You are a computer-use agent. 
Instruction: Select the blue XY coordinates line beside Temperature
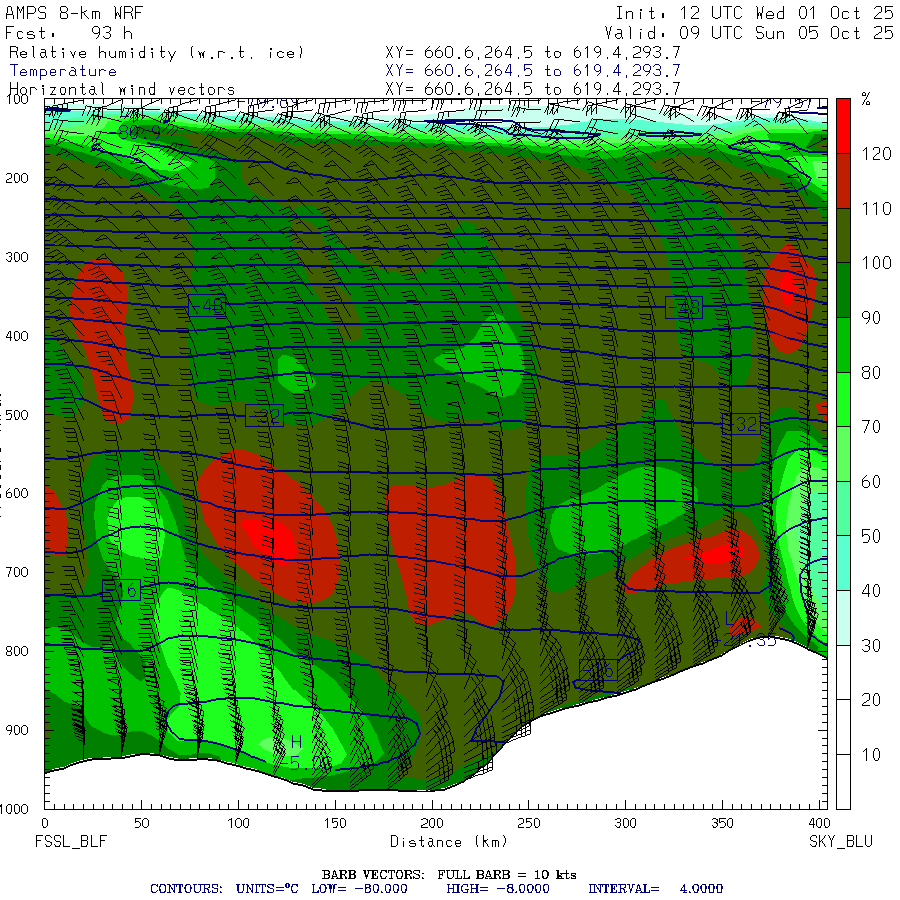click(533, 71)
